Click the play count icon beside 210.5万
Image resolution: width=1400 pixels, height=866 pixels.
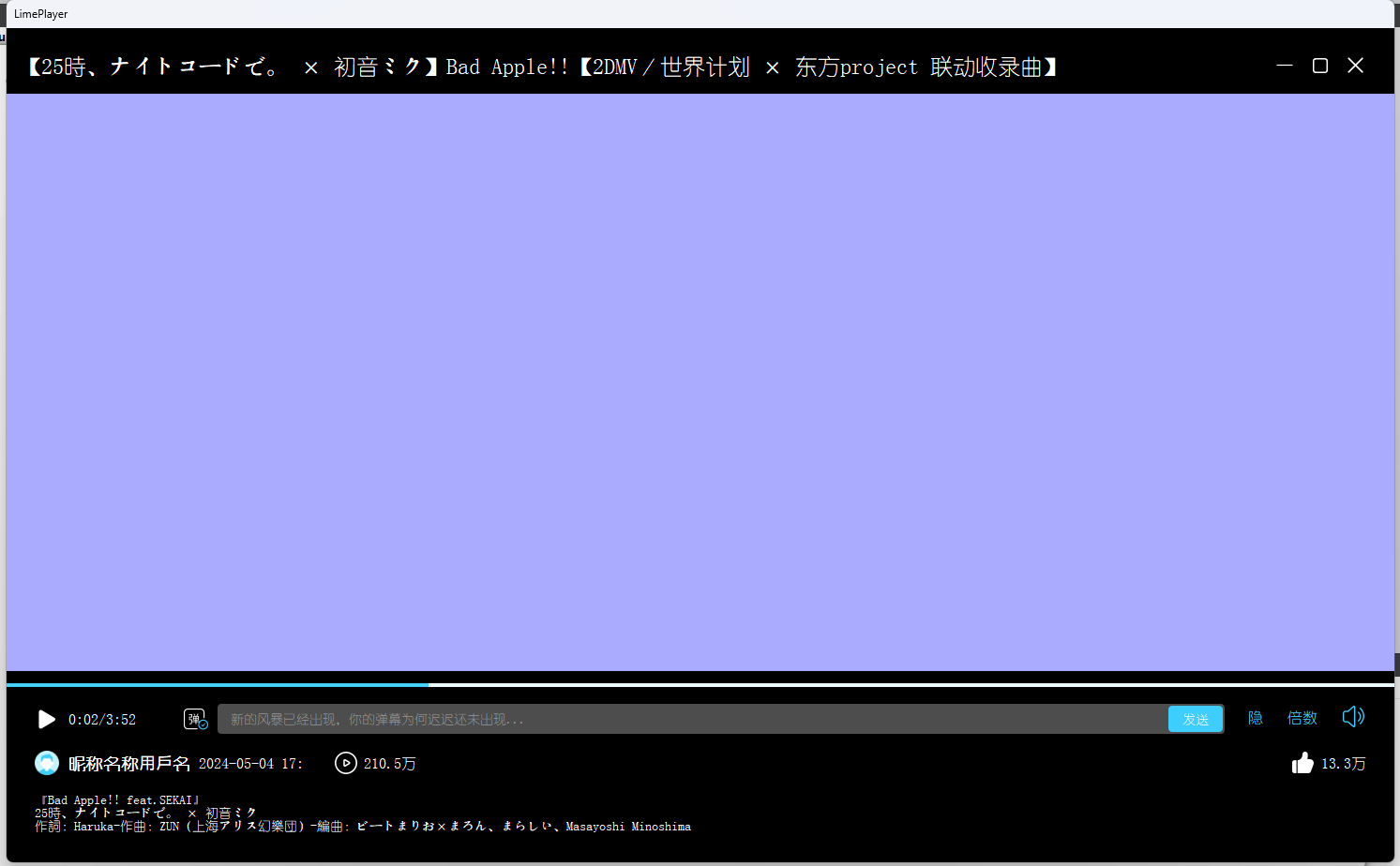click(x=346, y=763)
